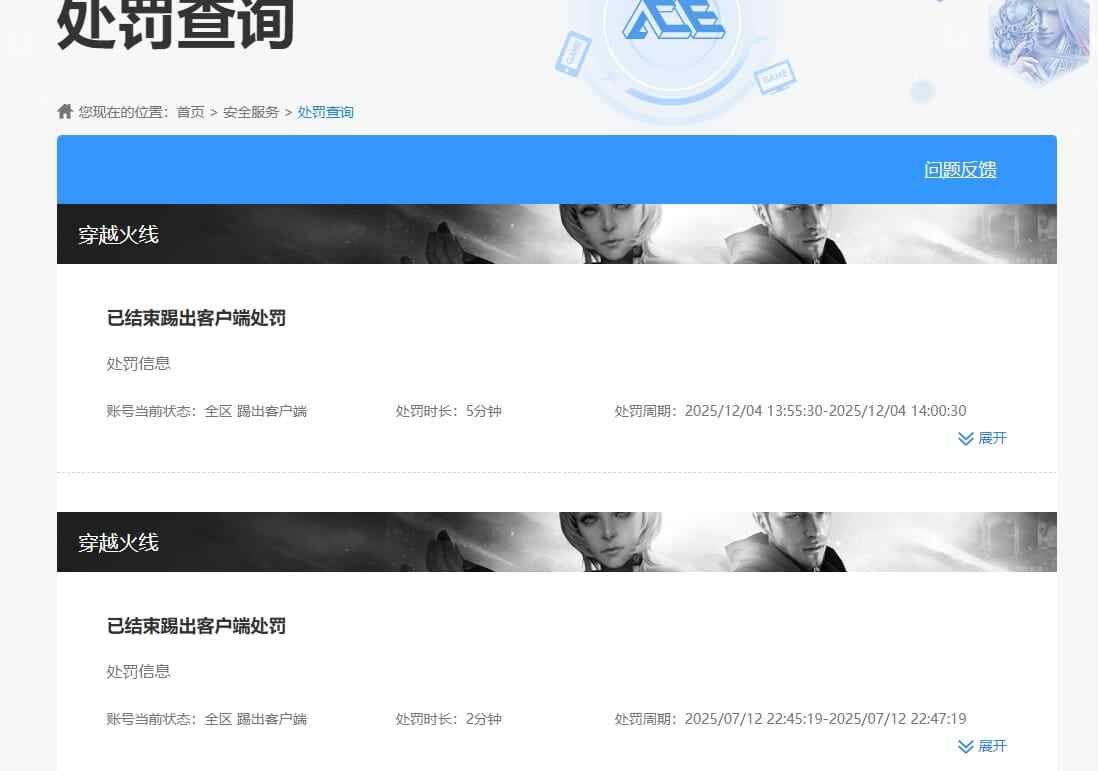Open the 问题反馈 link
1098x771 pixels.
pos(960,169)
